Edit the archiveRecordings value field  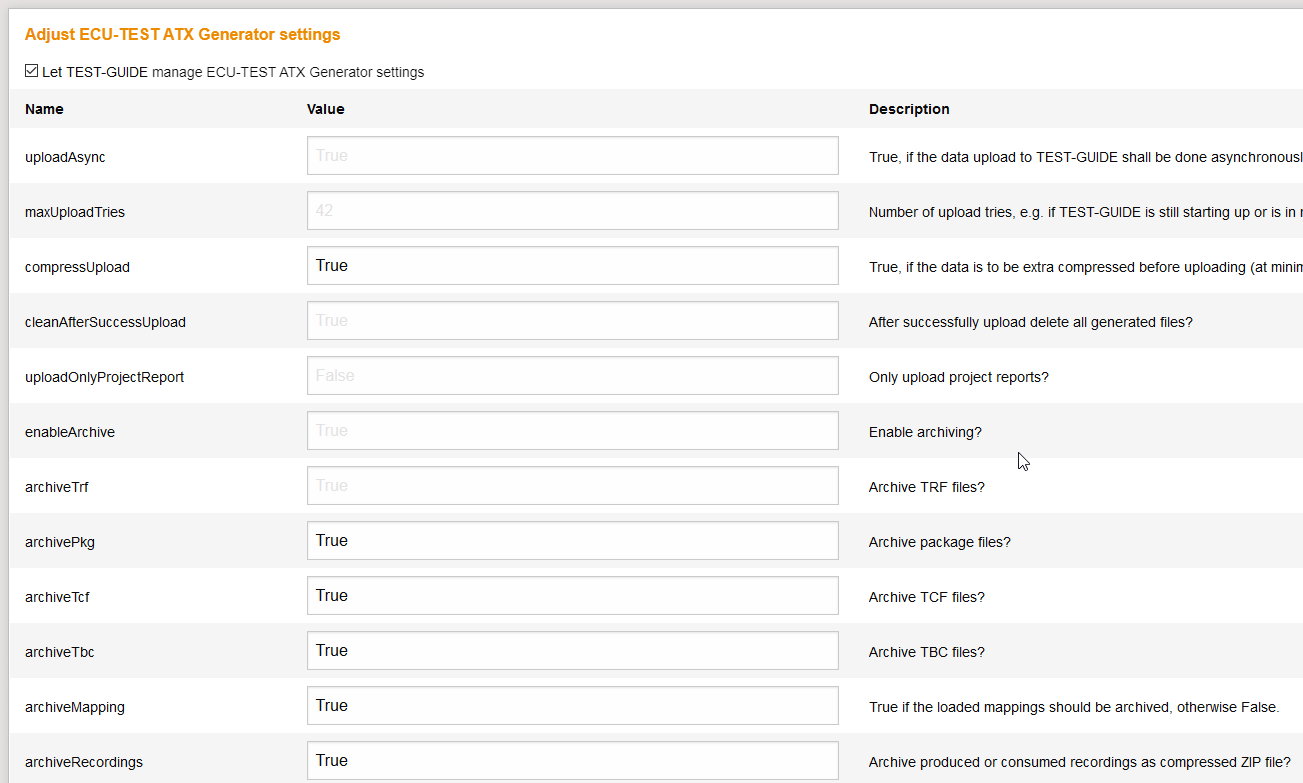[572, 761]
